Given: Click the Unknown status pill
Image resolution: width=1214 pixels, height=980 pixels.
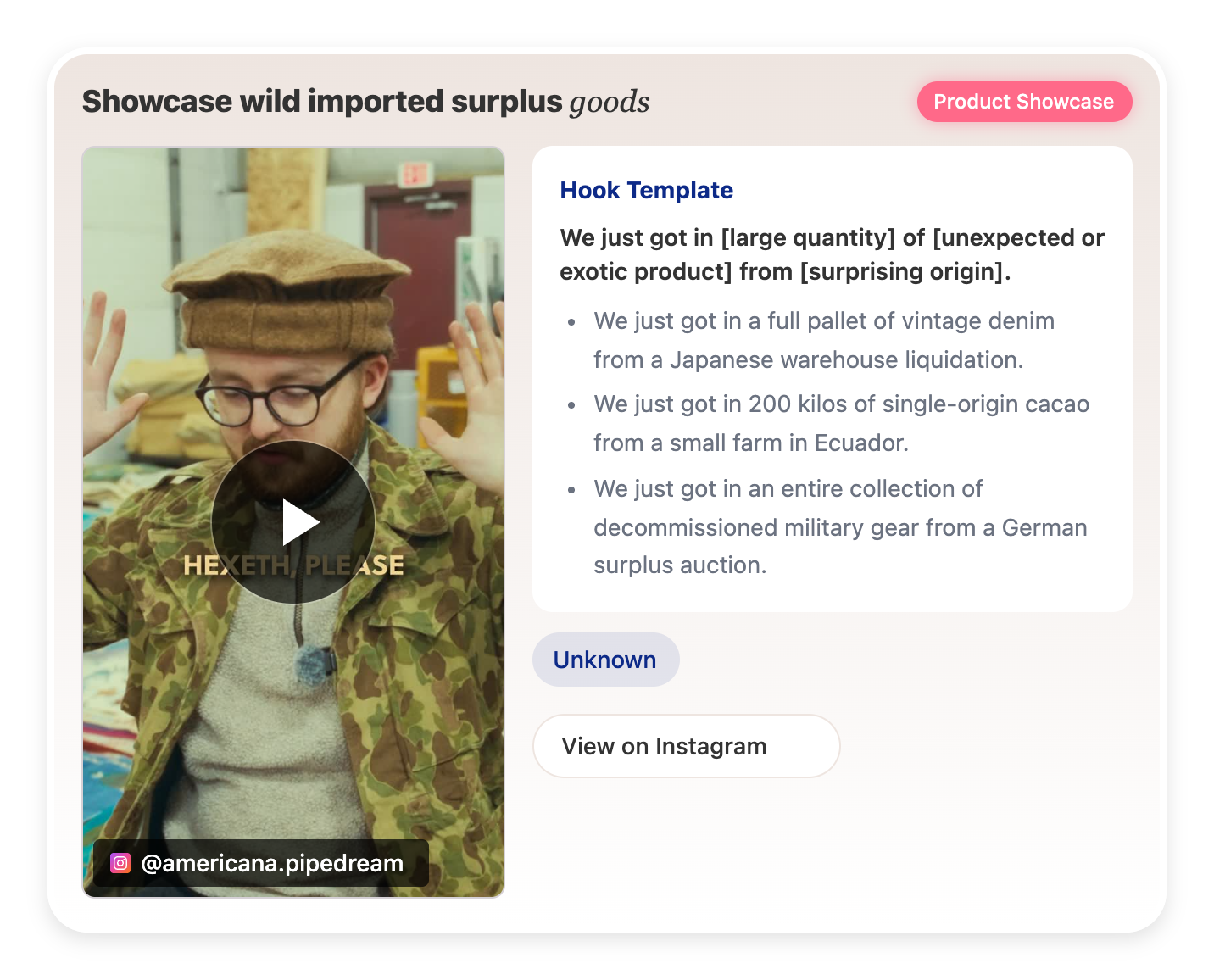Looking at the screenshot, I should [605, 660].
